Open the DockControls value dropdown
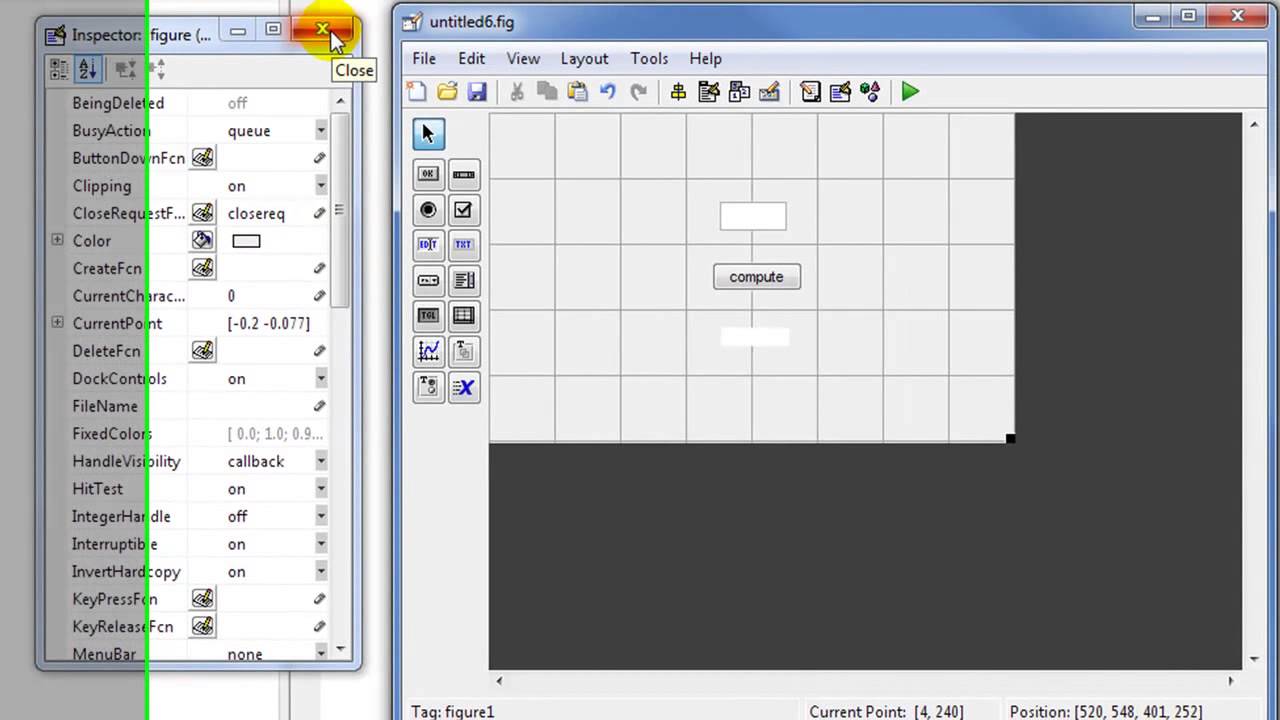 coord(321,379)
